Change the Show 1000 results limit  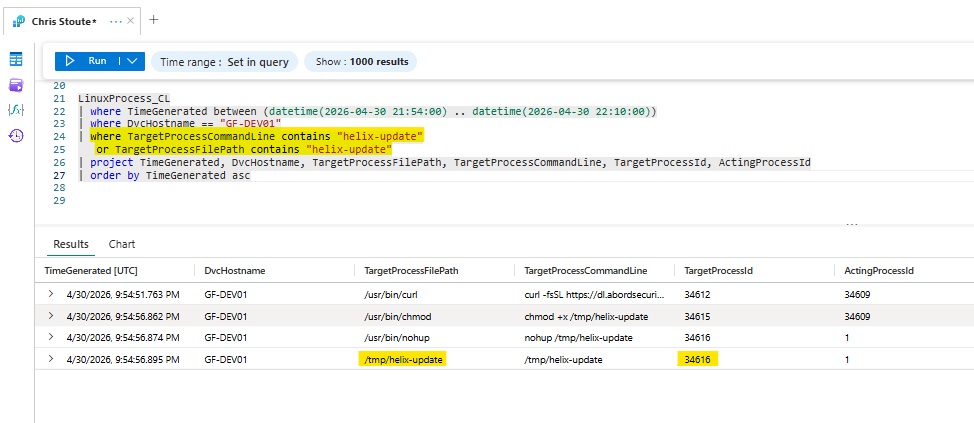(x=361, y=61)
